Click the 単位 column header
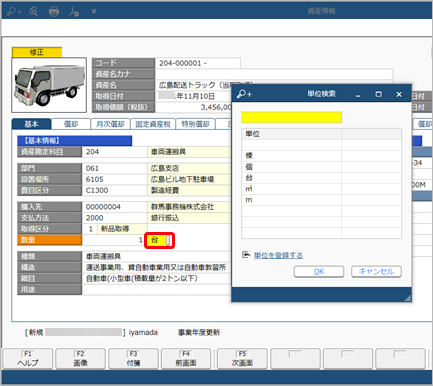The image size is (433, 386). (292, 134)
